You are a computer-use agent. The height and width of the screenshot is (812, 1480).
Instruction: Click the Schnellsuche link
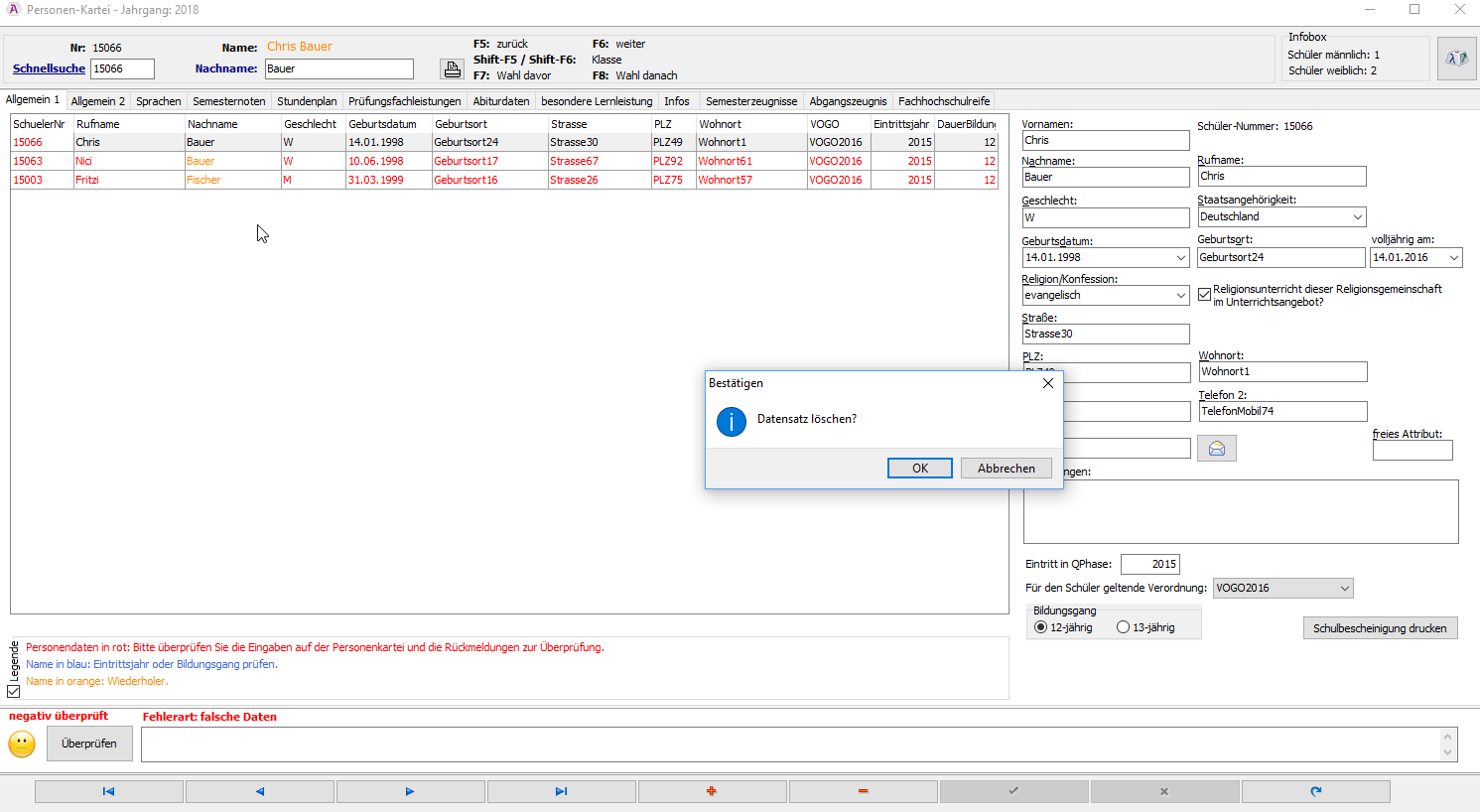pos(49,68)
